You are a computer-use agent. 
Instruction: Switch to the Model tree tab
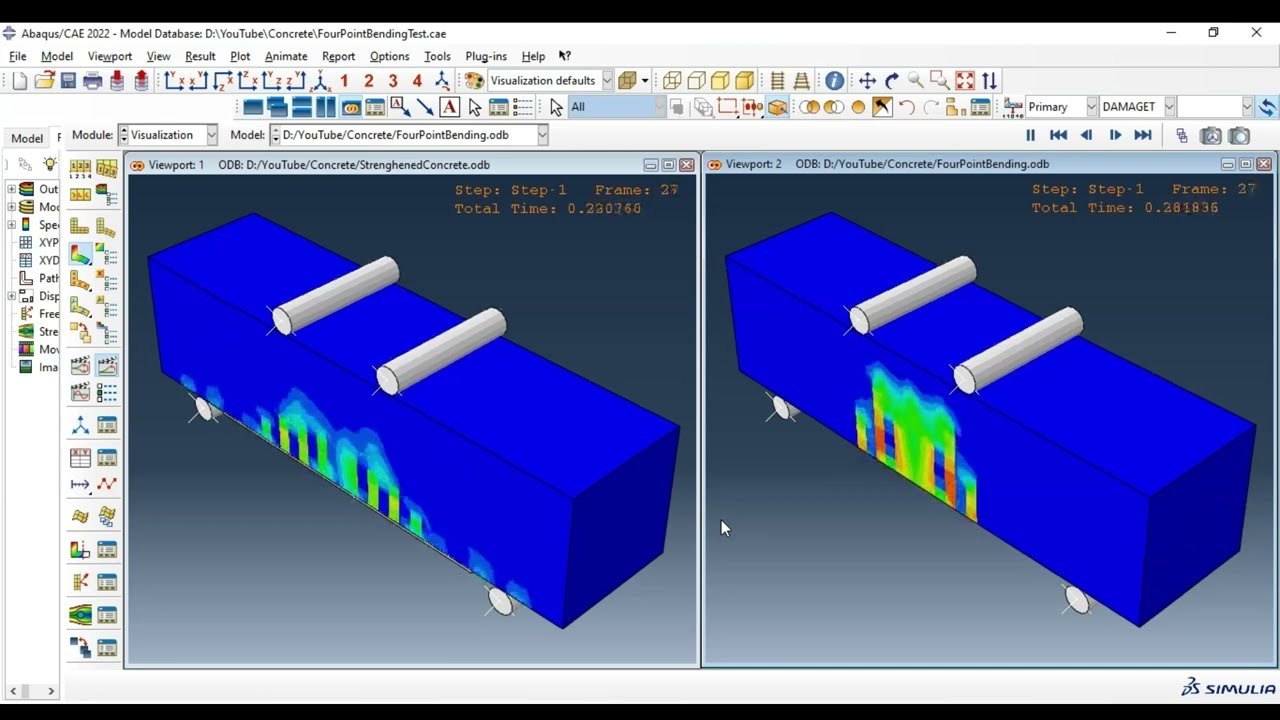[x=27, y=138]
